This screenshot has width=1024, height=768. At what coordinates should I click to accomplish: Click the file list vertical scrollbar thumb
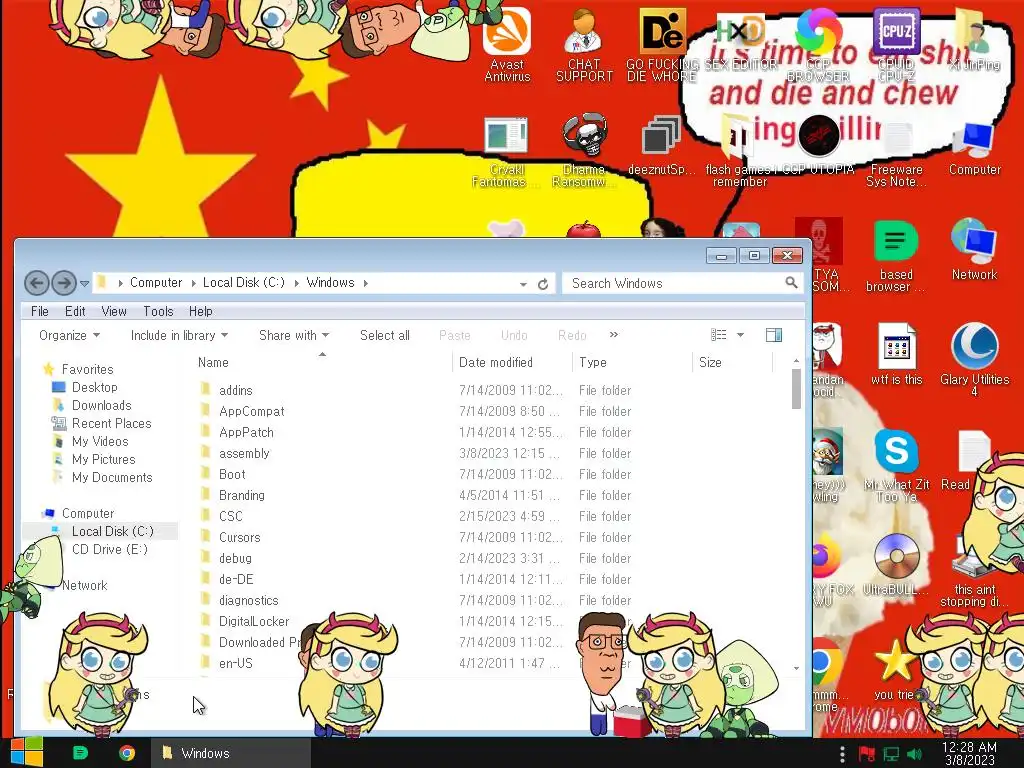pos(796,389)
